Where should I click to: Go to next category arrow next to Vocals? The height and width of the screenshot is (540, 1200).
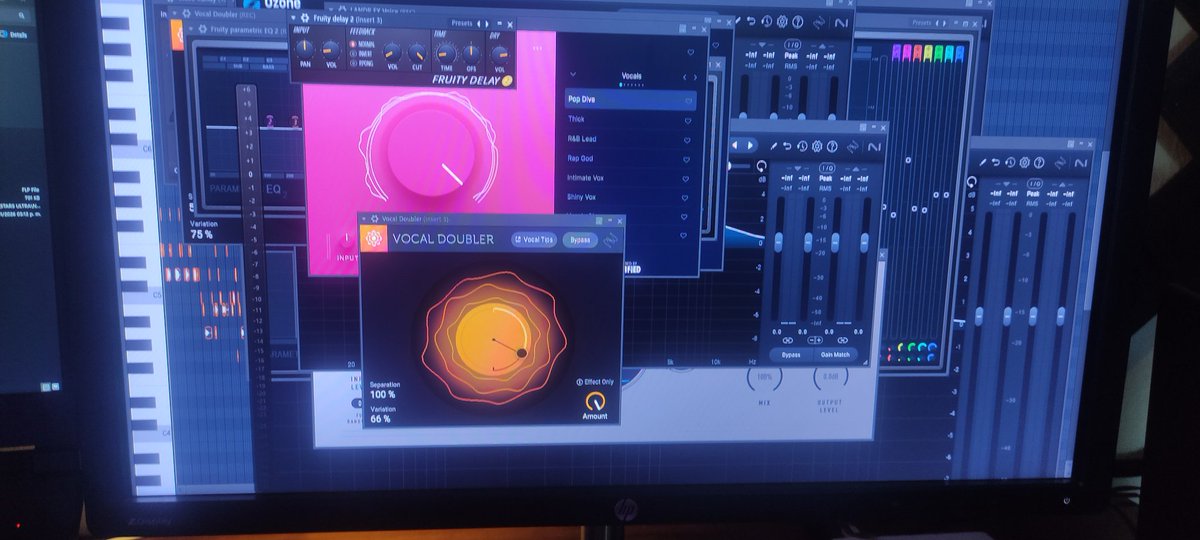[x=695, y=77]
